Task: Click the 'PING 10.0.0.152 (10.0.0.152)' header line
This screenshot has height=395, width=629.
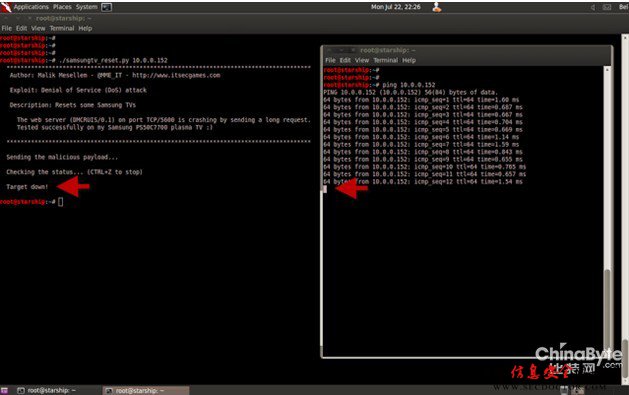Action: tap(410, 92)
